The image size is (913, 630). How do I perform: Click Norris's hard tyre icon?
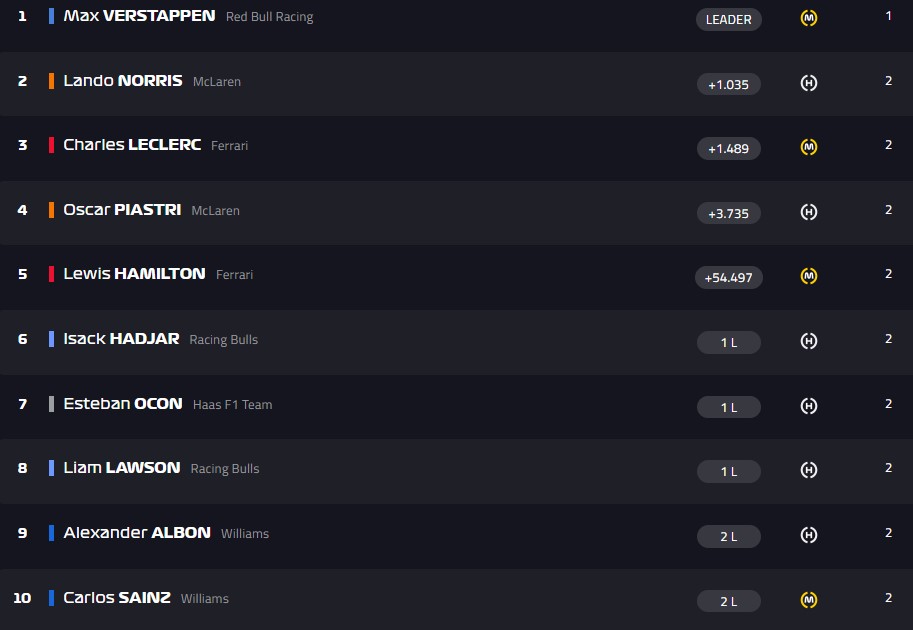(x=809, y=84)
